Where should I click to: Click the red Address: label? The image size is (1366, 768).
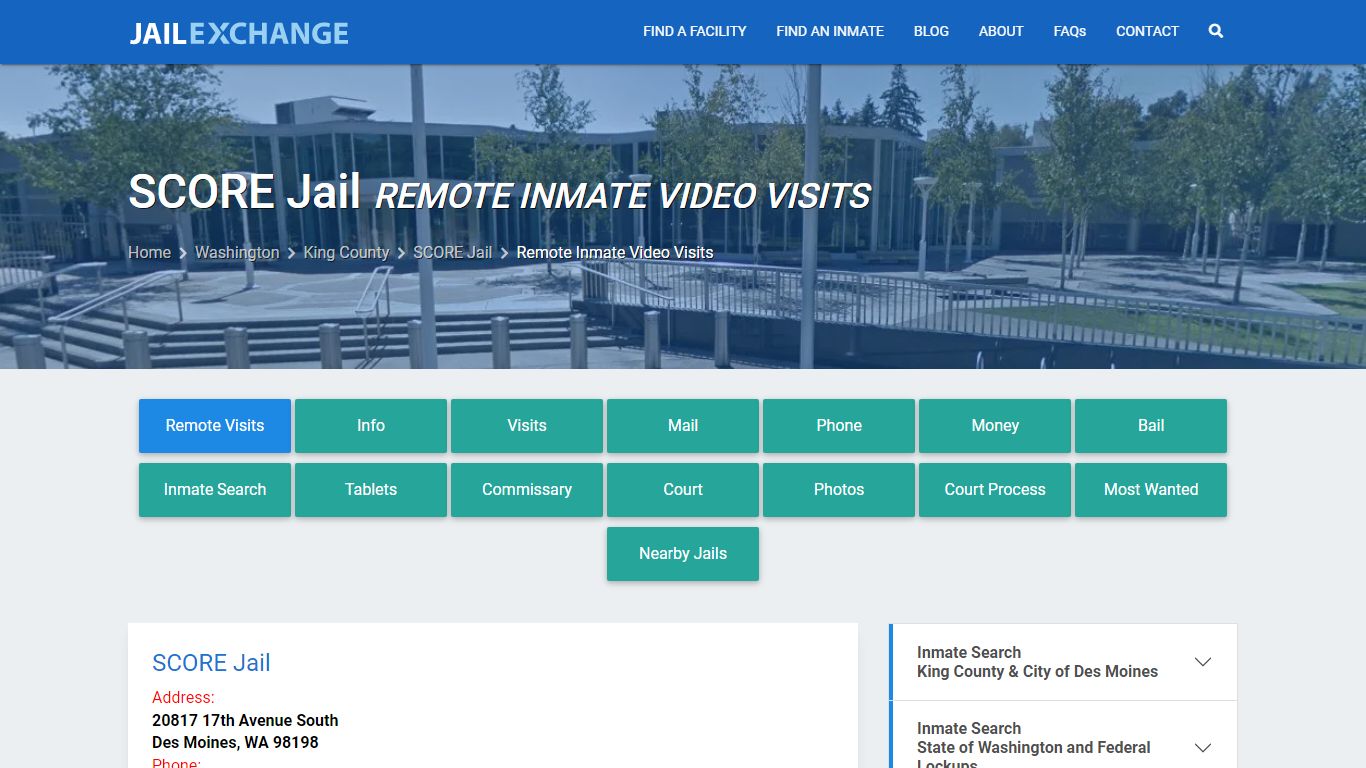(x=183, y=698)
